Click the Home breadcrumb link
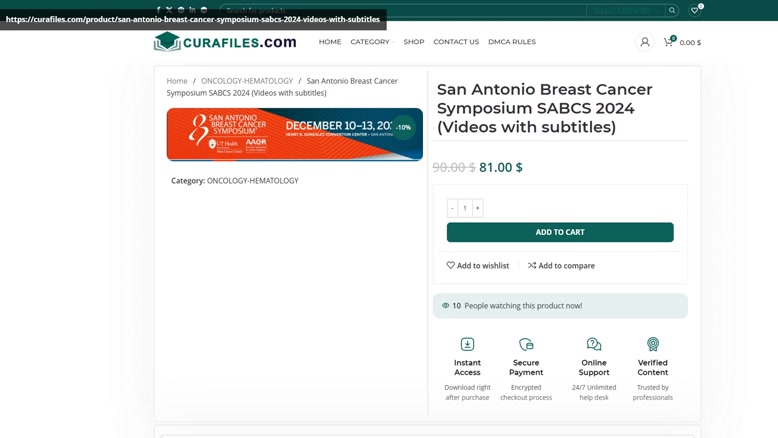The image size is (778, 438). pyautogui.click(x=177, y=81)
